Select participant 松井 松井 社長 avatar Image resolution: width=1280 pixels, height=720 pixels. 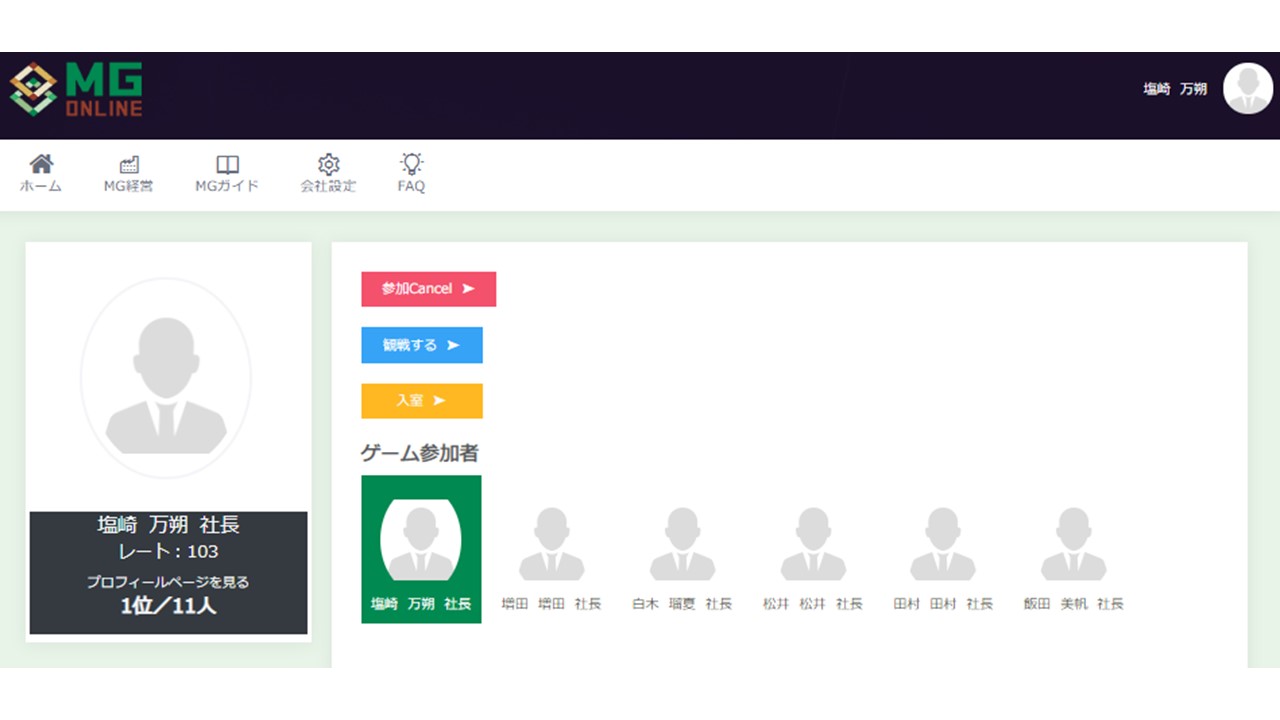pos(812,544)
